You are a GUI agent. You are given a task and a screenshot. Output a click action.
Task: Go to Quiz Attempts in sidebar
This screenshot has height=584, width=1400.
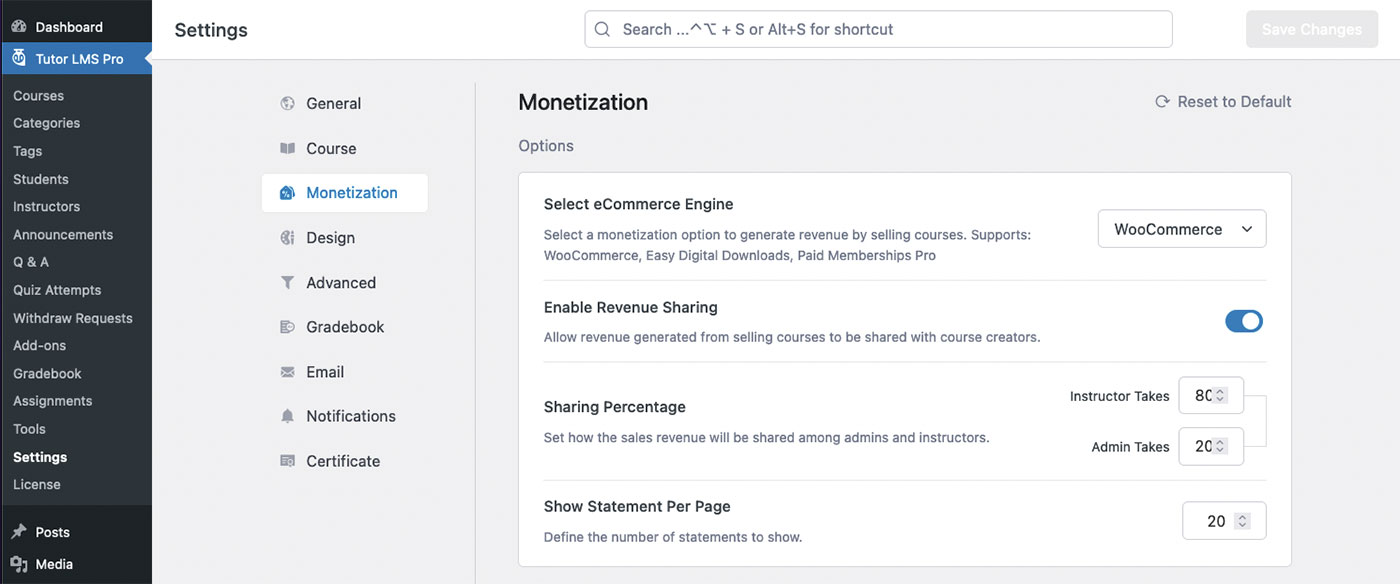click(57, 290)
